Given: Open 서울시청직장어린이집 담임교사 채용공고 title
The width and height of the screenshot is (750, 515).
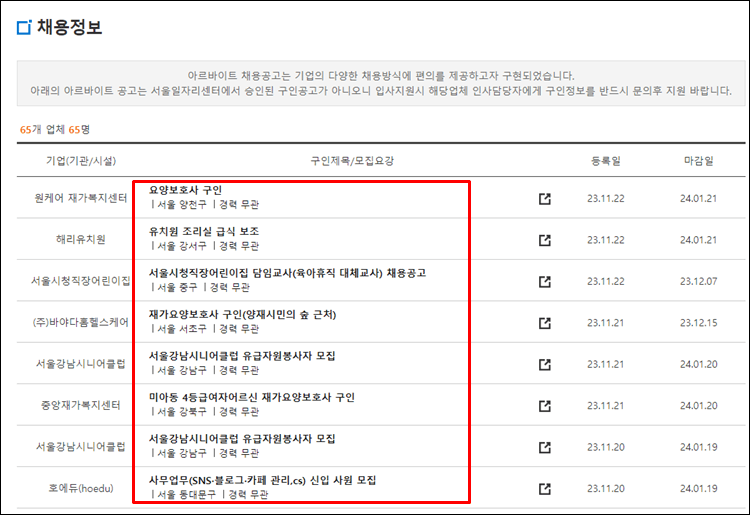Looking at the screenshot, I should [x=288, y=272].
